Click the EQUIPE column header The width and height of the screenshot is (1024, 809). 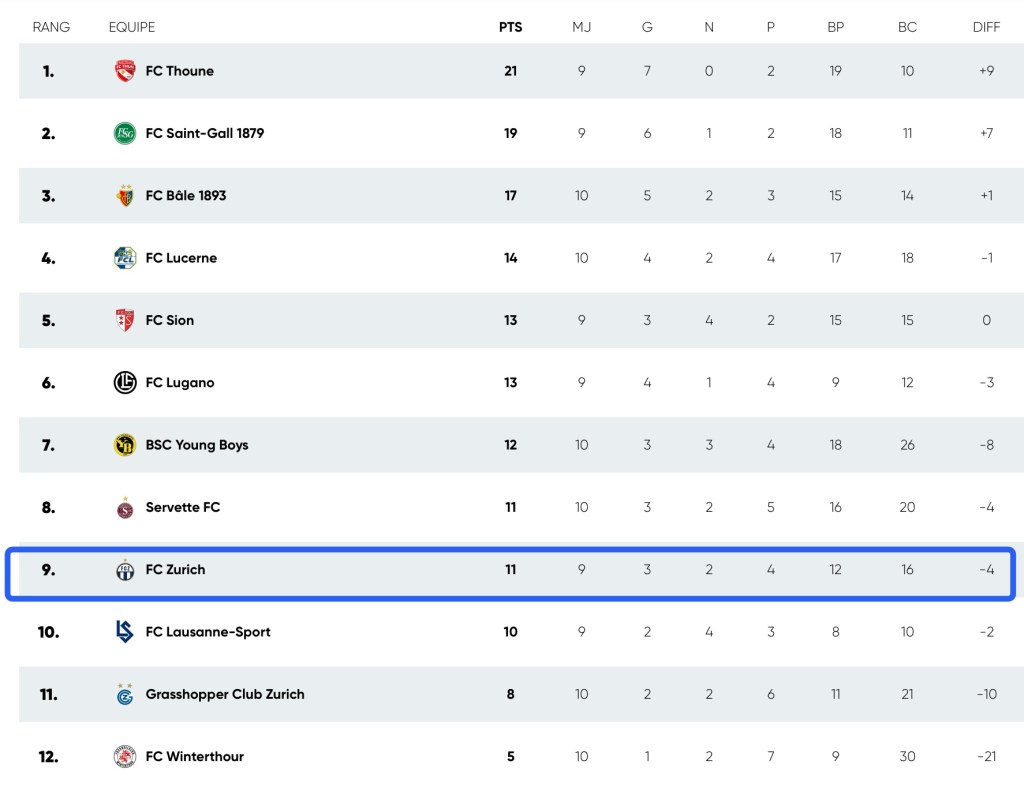point(132,27)
